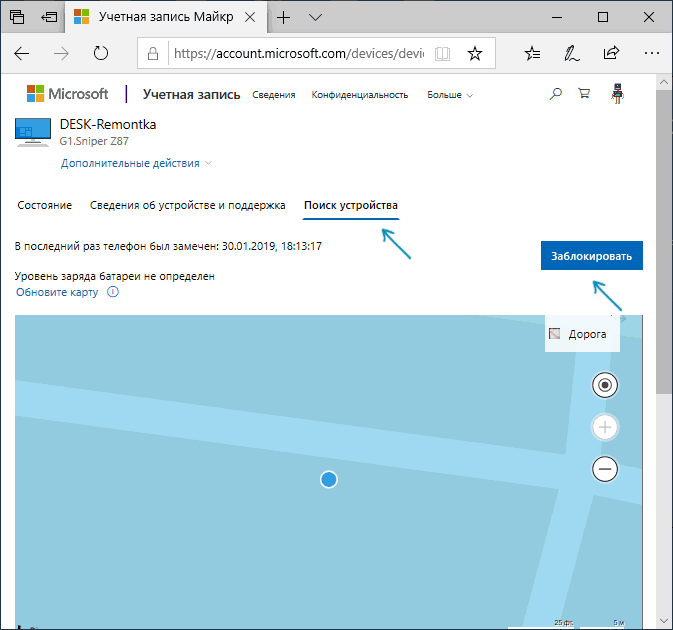Click Уровень заряда батареи не определен text
The image size is (673, 630).
(115, 276)
